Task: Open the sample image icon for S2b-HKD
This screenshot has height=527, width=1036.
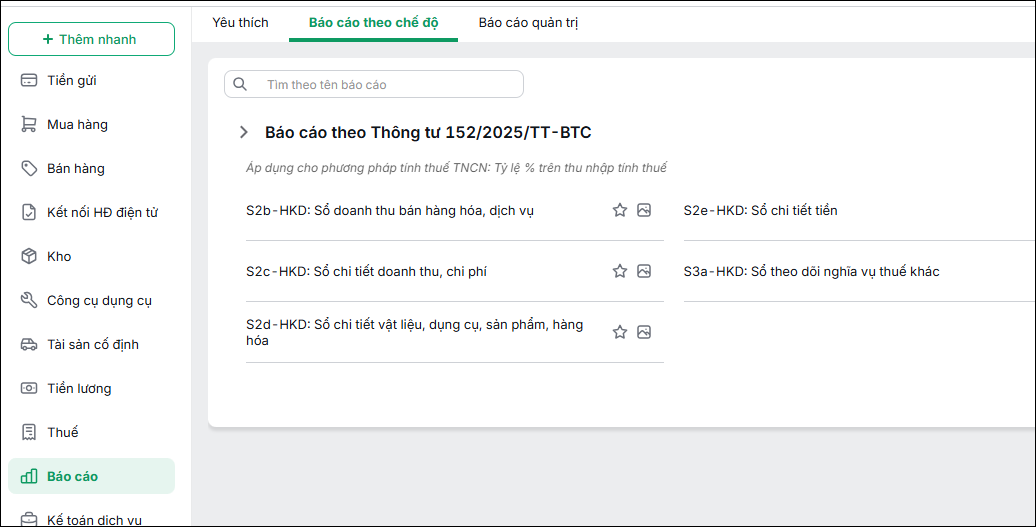Action: click(644, 211)
